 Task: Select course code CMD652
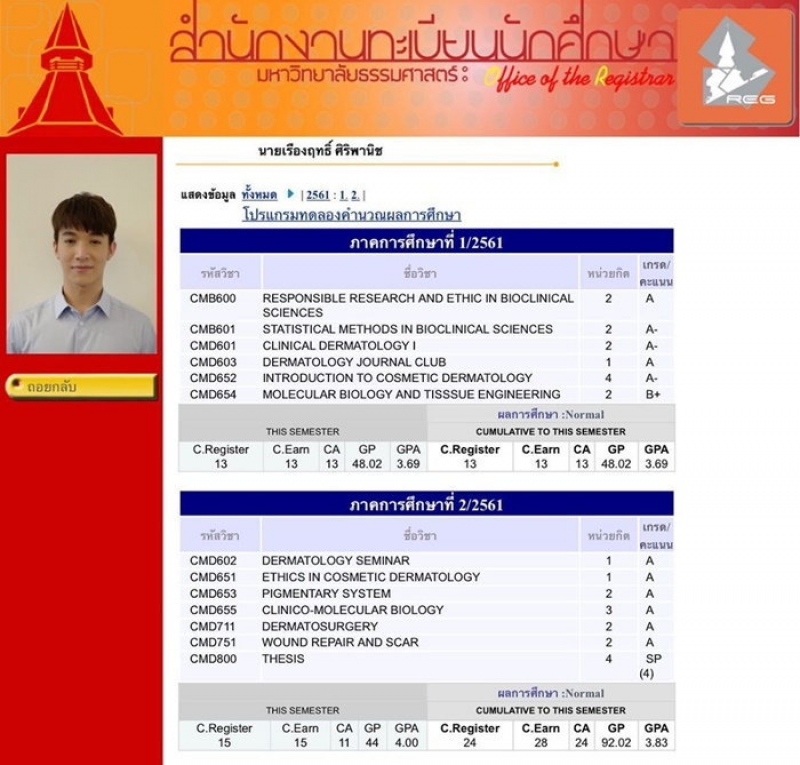point(213,378)
